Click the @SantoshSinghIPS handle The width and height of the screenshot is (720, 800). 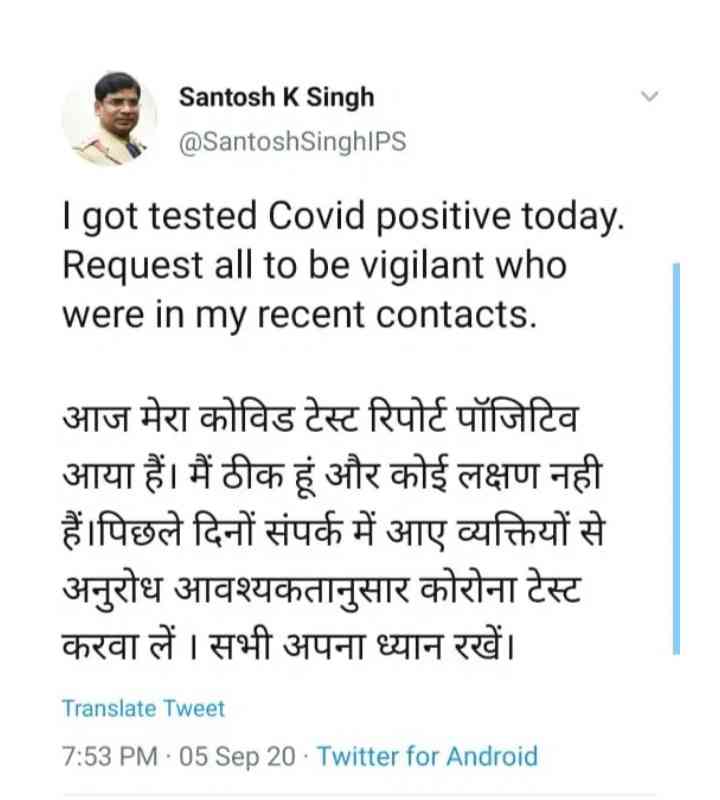(292, 142)
